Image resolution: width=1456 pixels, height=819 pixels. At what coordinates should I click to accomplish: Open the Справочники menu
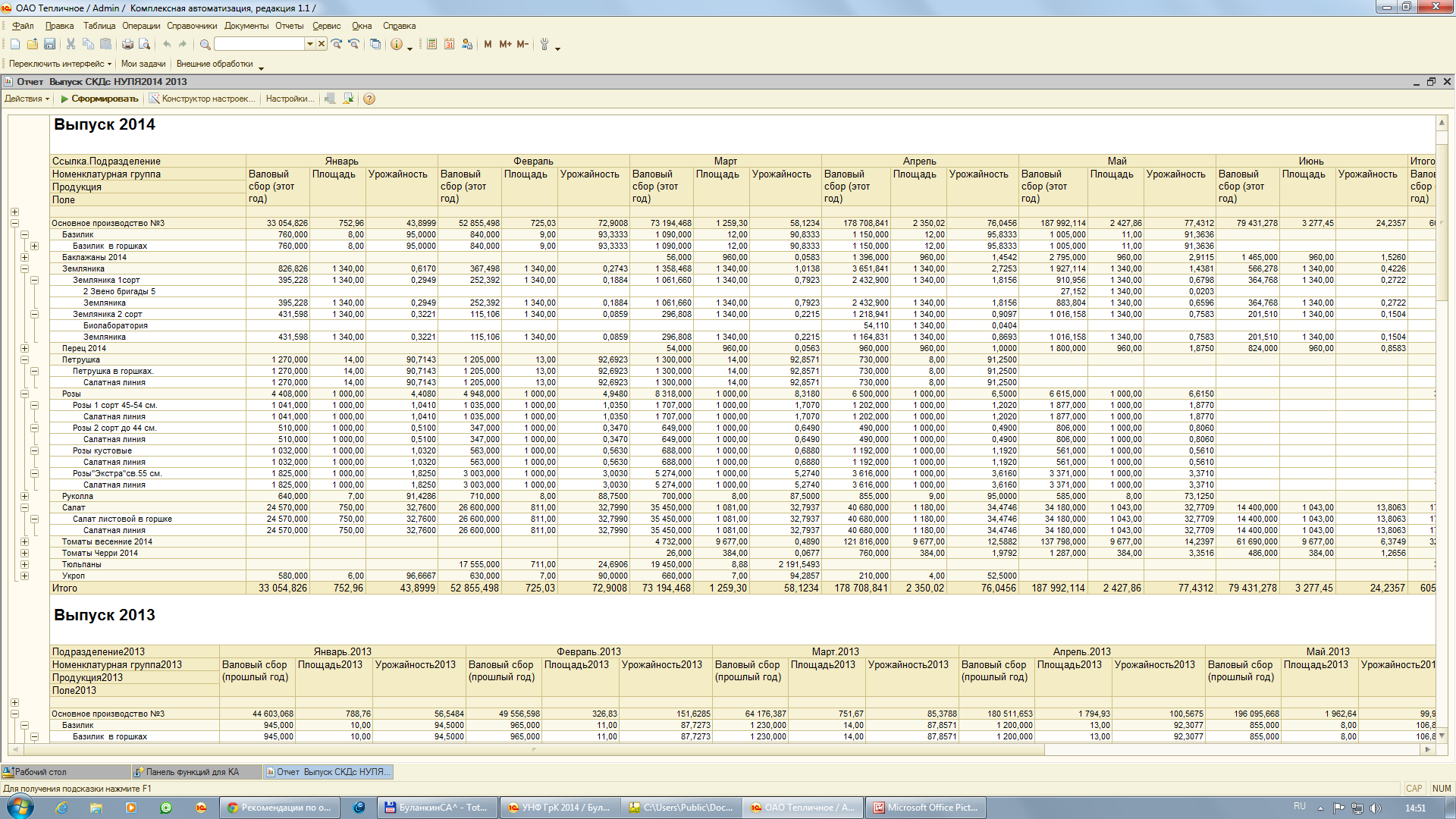(x=192, y=26)
